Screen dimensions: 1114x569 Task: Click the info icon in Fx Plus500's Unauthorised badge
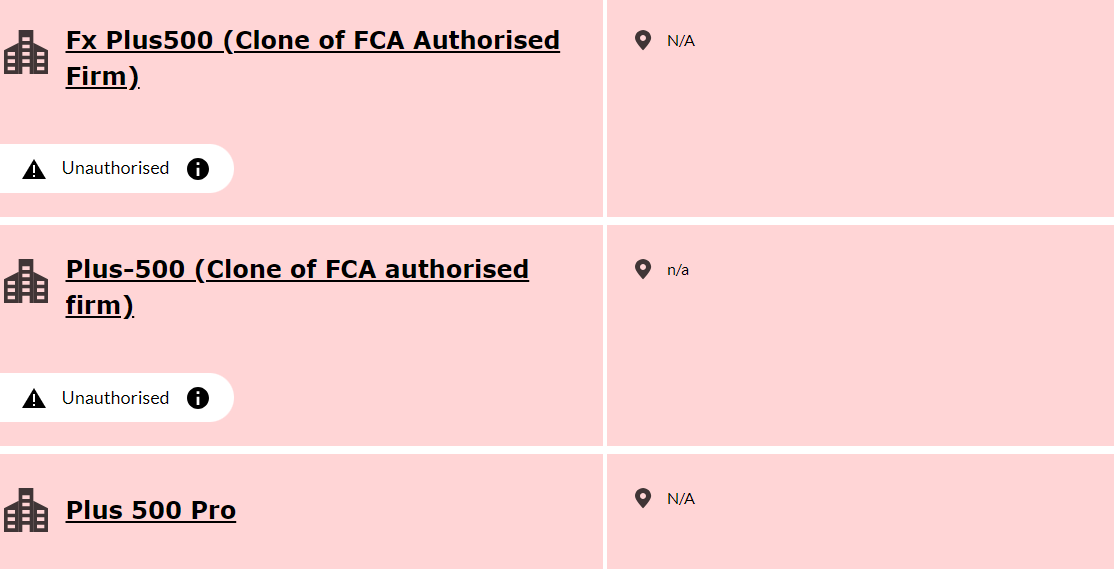198,168
